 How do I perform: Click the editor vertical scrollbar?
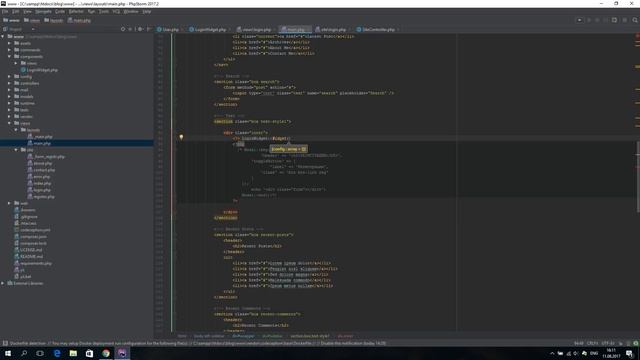(638, 177)
